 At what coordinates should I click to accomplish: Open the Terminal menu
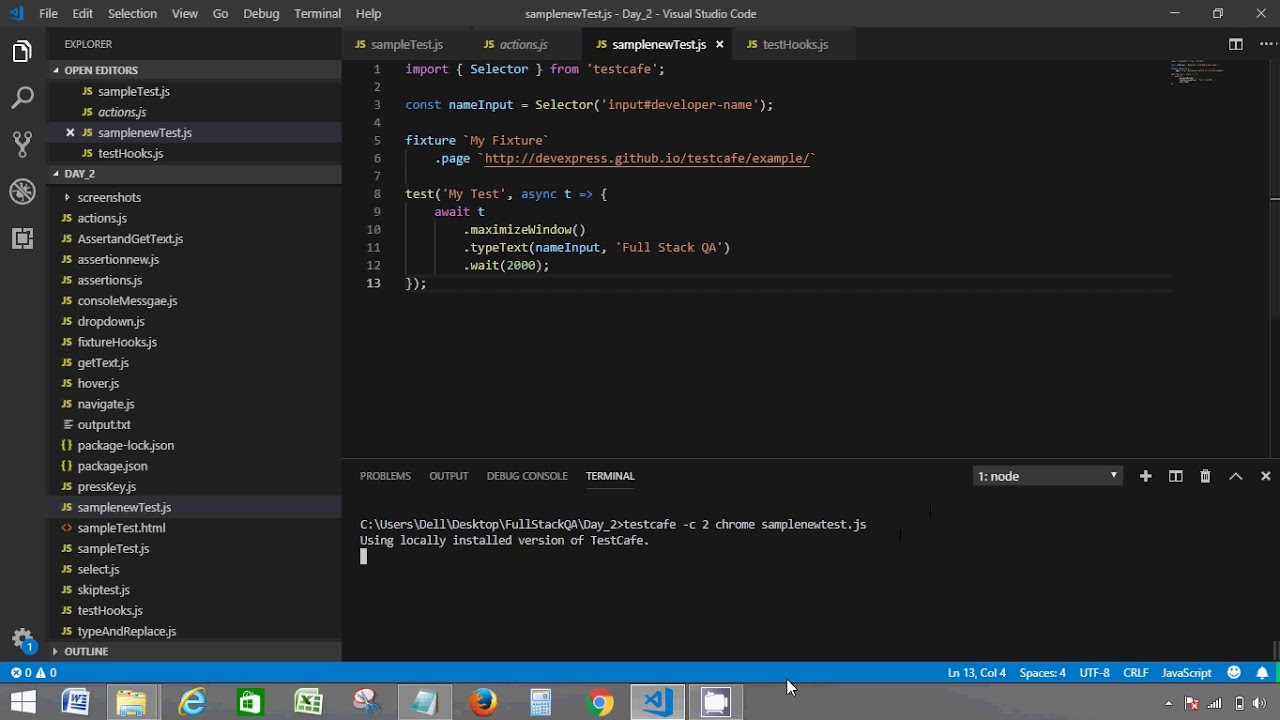(317, 13)
